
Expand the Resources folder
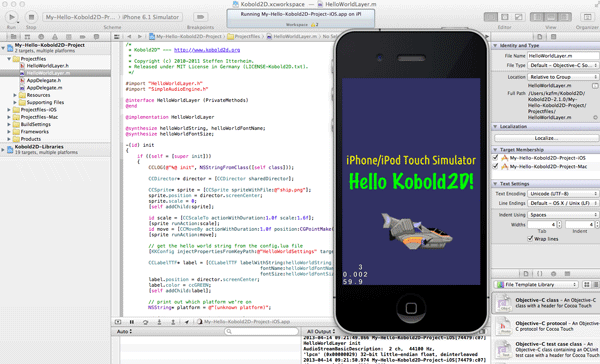tap(15, 95)
